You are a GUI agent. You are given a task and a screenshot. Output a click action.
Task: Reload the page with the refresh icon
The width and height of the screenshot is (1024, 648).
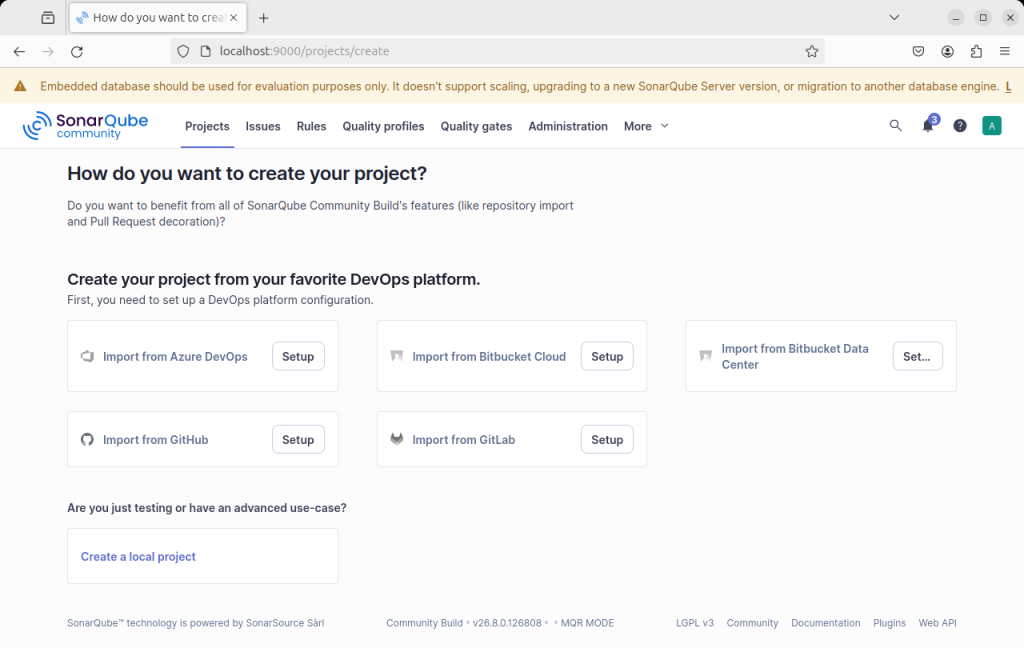77,52
